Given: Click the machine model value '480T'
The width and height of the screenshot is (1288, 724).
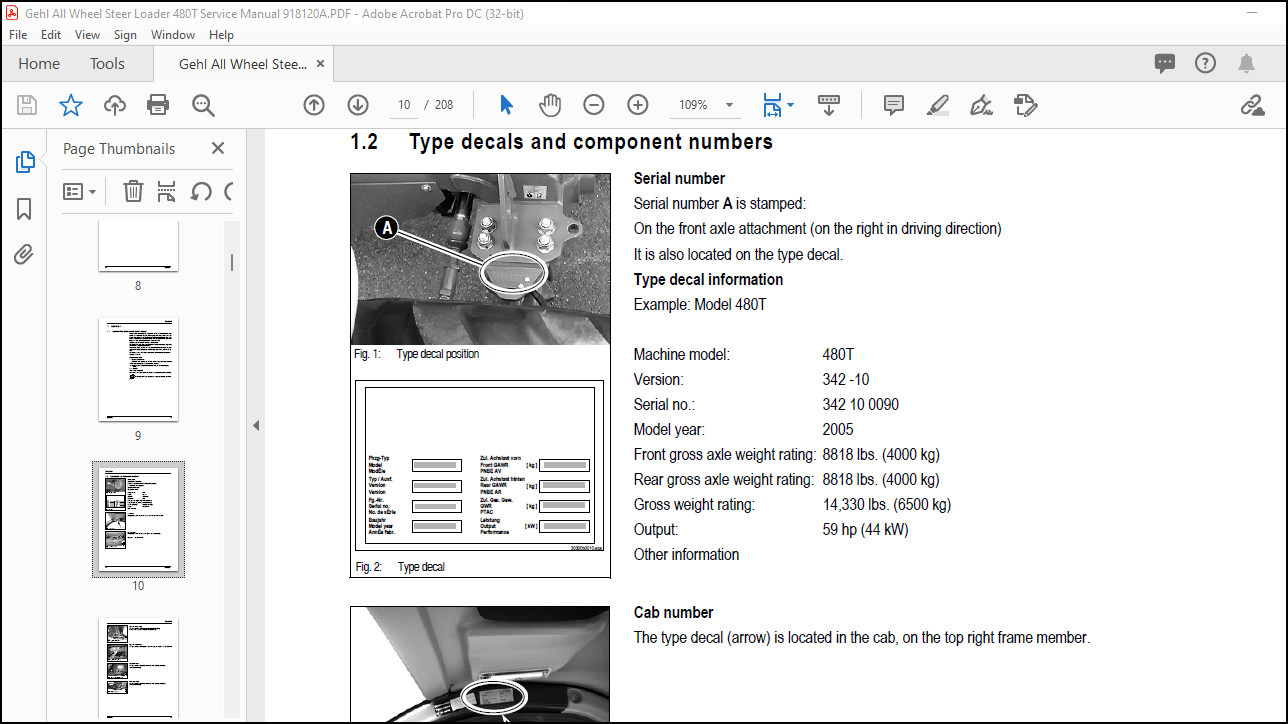Looking at the screenshot, I should 838,355.
